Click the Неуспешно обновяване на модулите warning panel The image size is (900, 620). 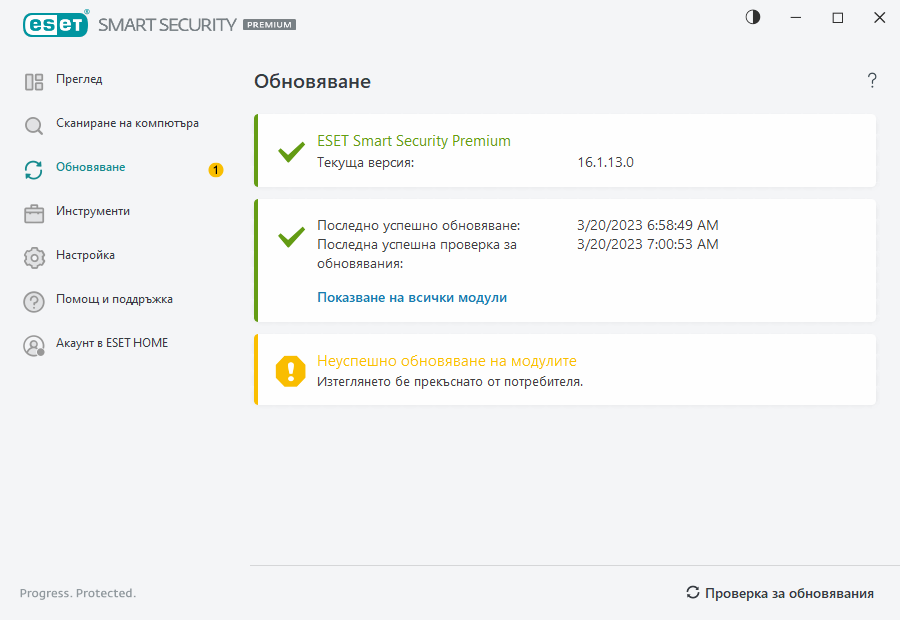point(565,369)
